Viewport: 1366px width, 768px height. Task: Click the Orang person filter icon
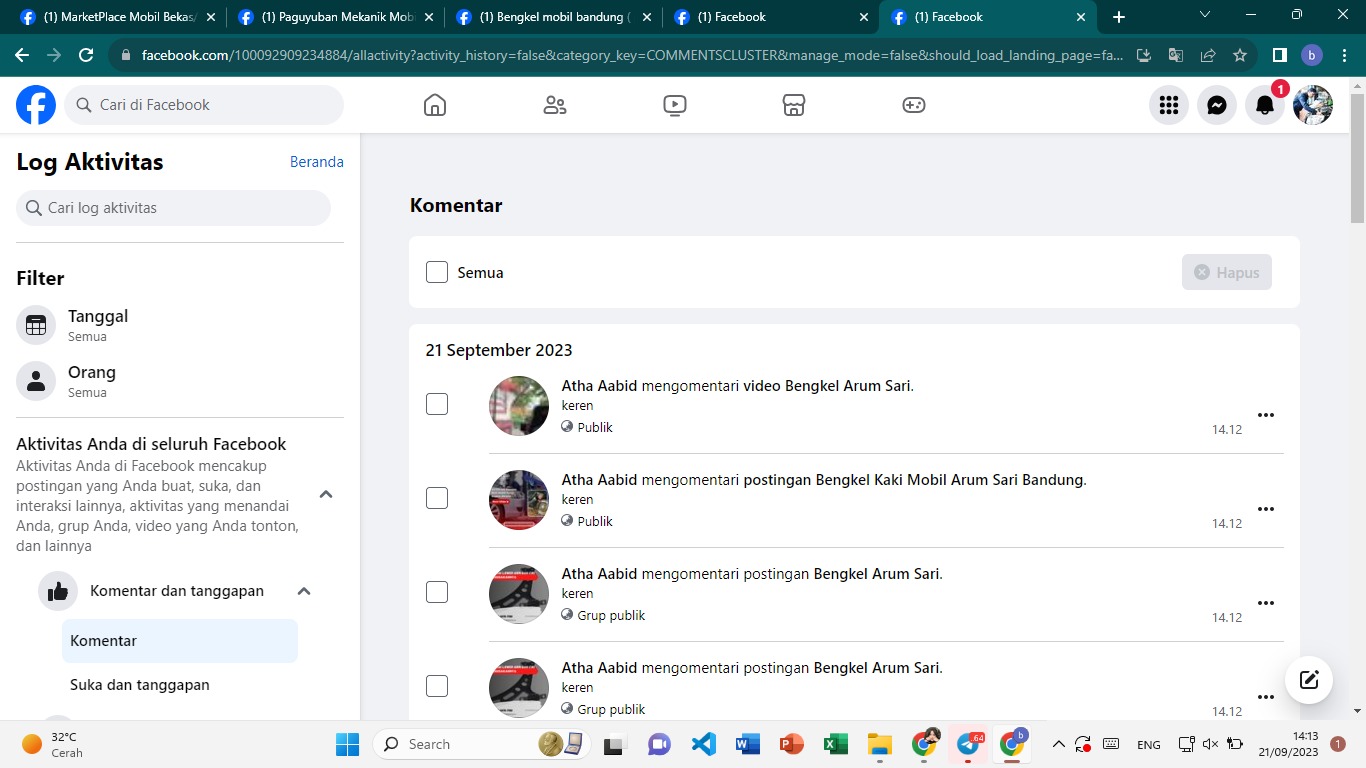(36, 381)
